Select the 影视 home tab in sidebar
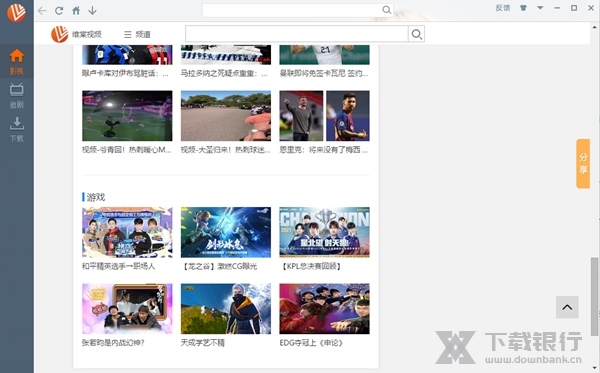Image resolution: width=600 pixels, height=373 pixels. 16,61
